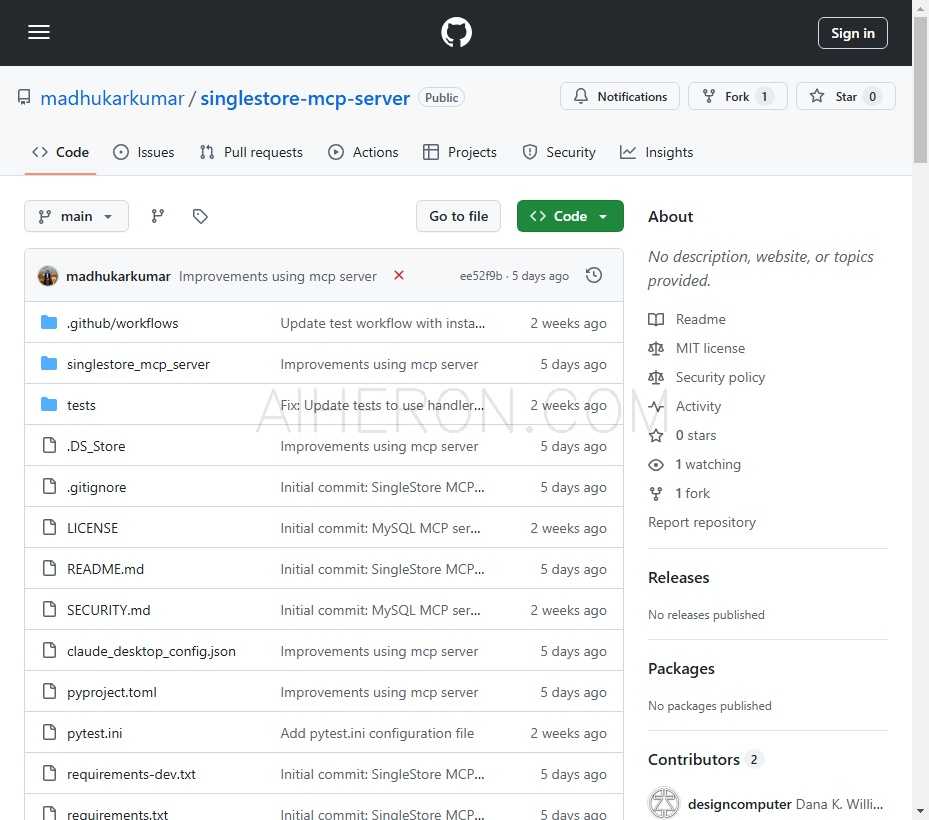Open the .gitignore file
This screenshot has width=929, height=820.
pyautogui.click(x=97, y=487)
